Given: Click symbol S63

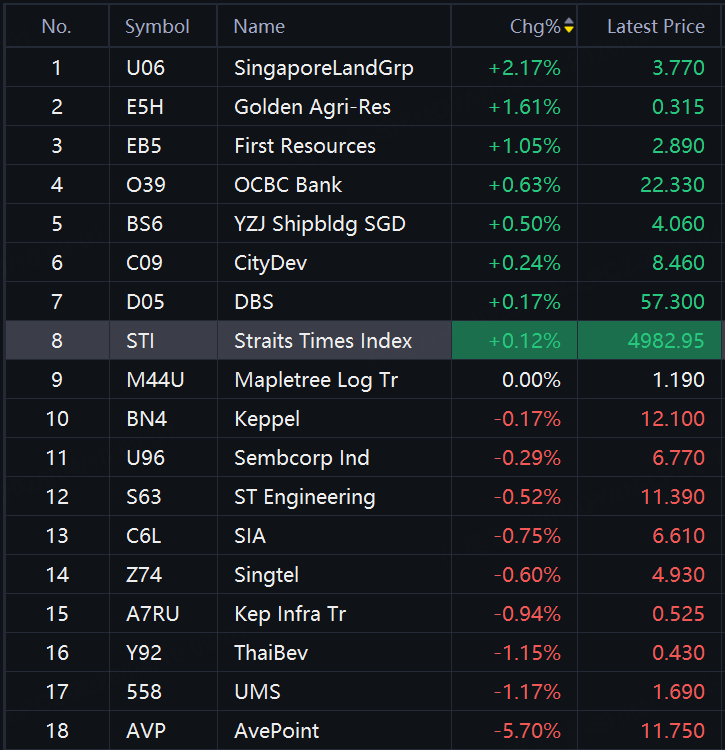Looking at the screenshot, I should 143,497.
